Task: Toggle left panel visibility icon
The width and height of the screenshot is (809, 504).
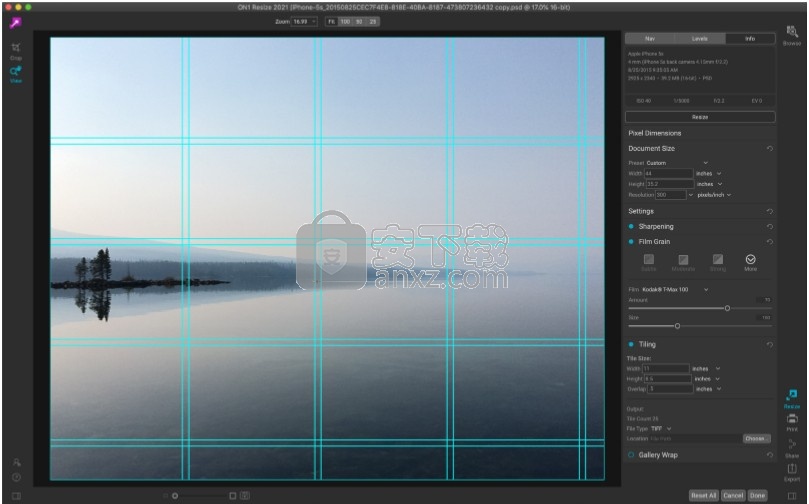Action: [x=17, y=496]
